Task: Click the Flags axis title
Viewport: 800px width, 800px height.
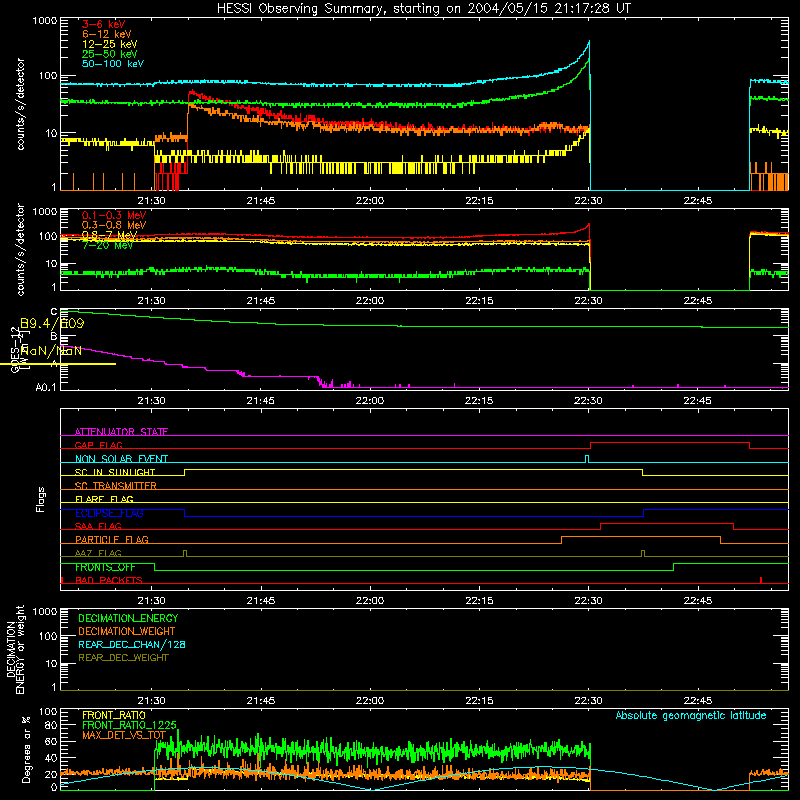Action: click(x=41, y=499)
